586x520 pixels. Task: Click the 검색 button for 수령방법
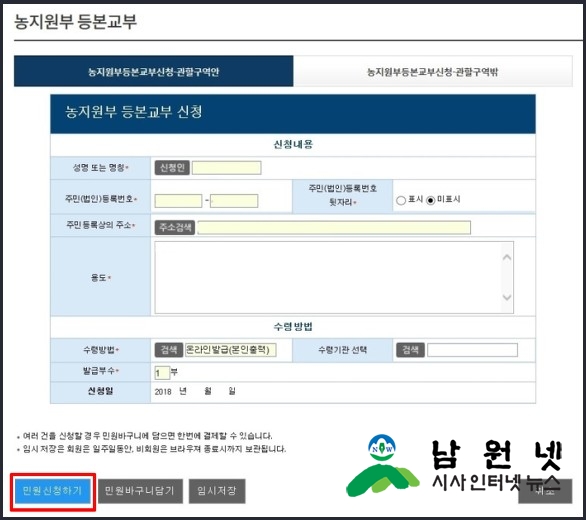pyautogui.click(x=169, y=350)
